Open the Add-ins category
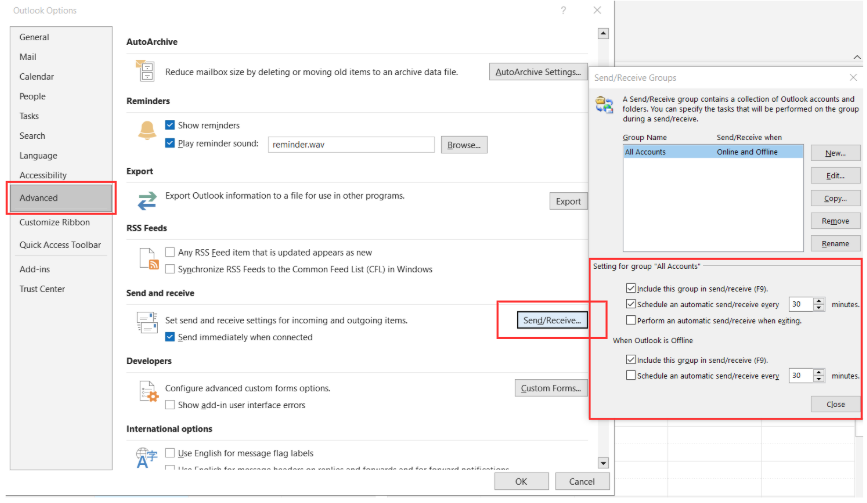 click(x=61, y=269)
